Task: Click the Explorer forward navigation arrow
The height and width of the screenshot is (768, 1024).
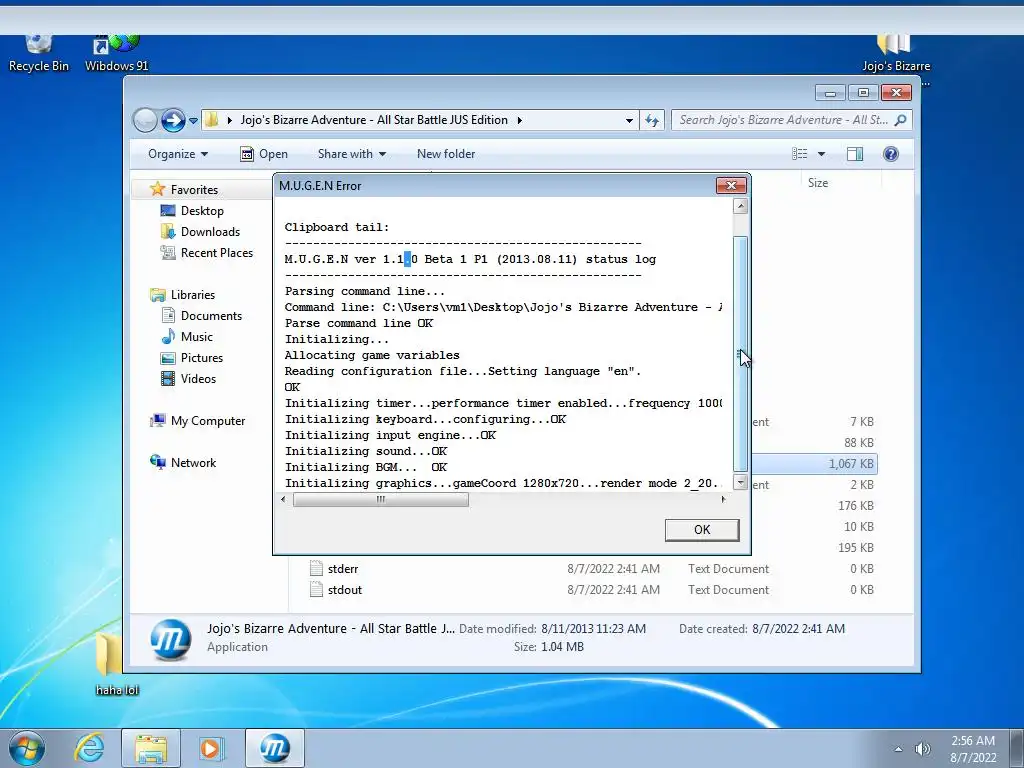Action: coord(173,120)
